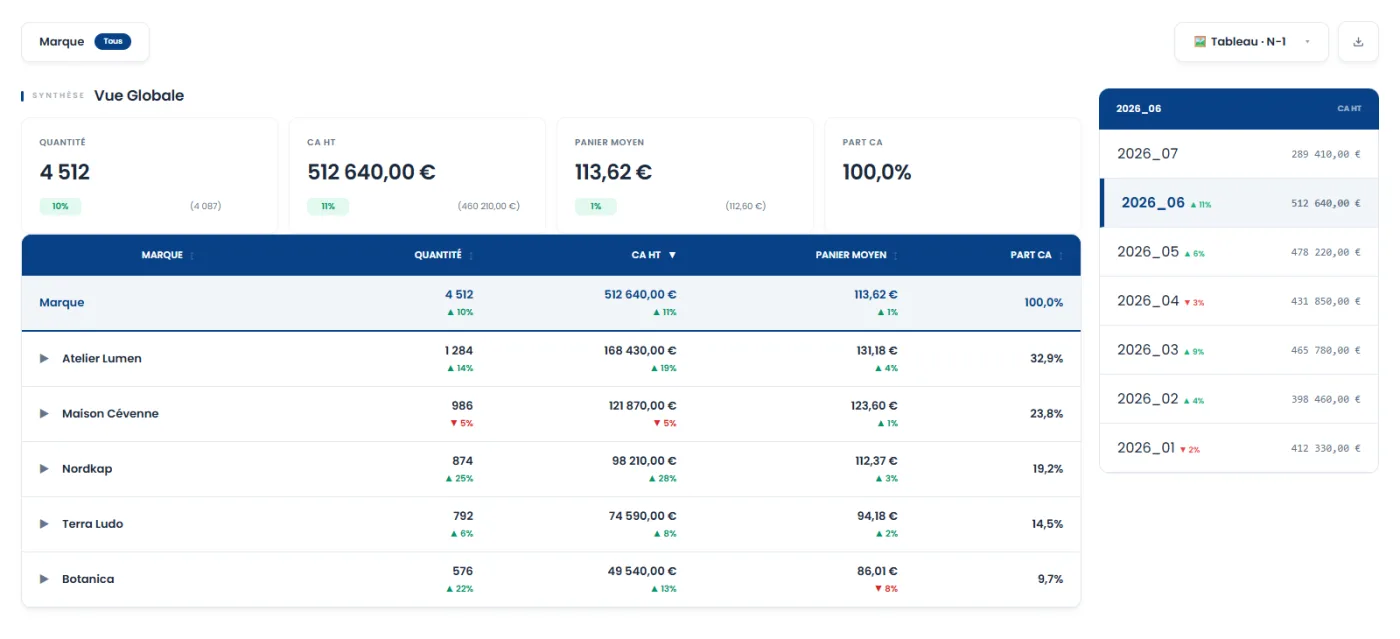
Task: Sort by the Marque column sort icon
Action: click(192, 256)
